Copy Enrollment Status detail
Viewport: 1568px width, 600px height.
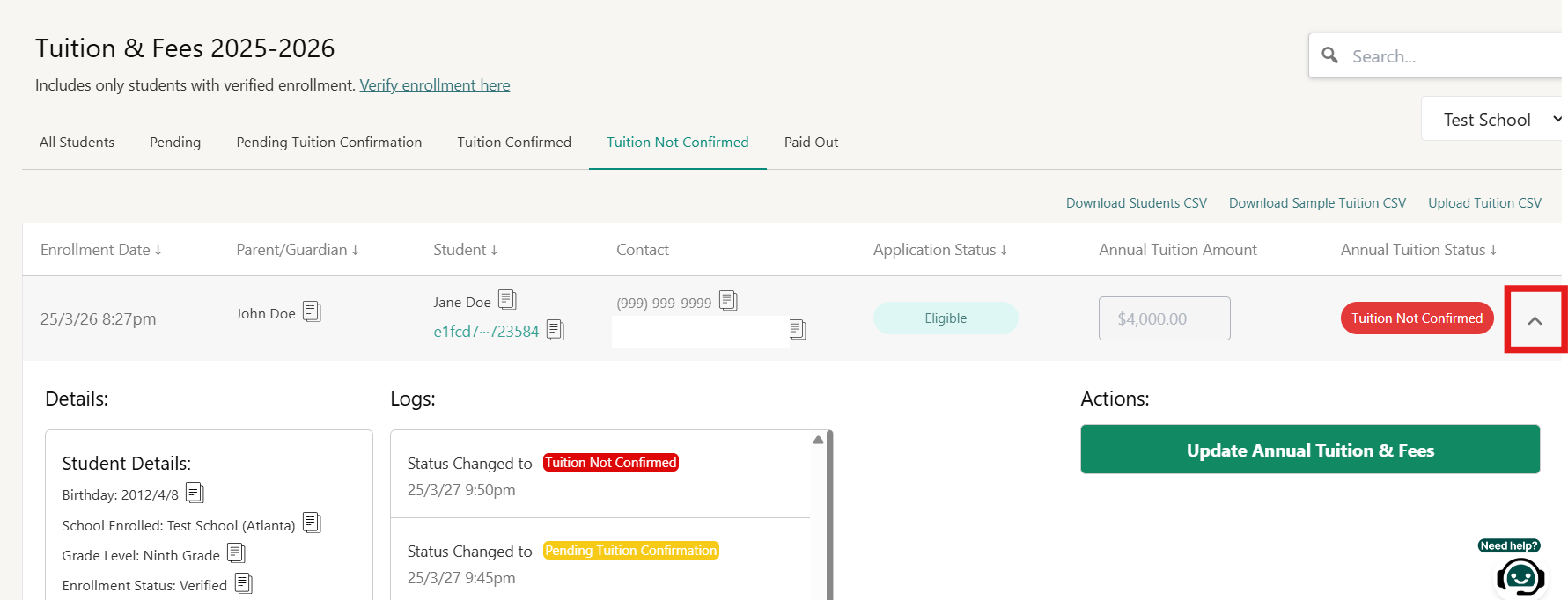244,583
